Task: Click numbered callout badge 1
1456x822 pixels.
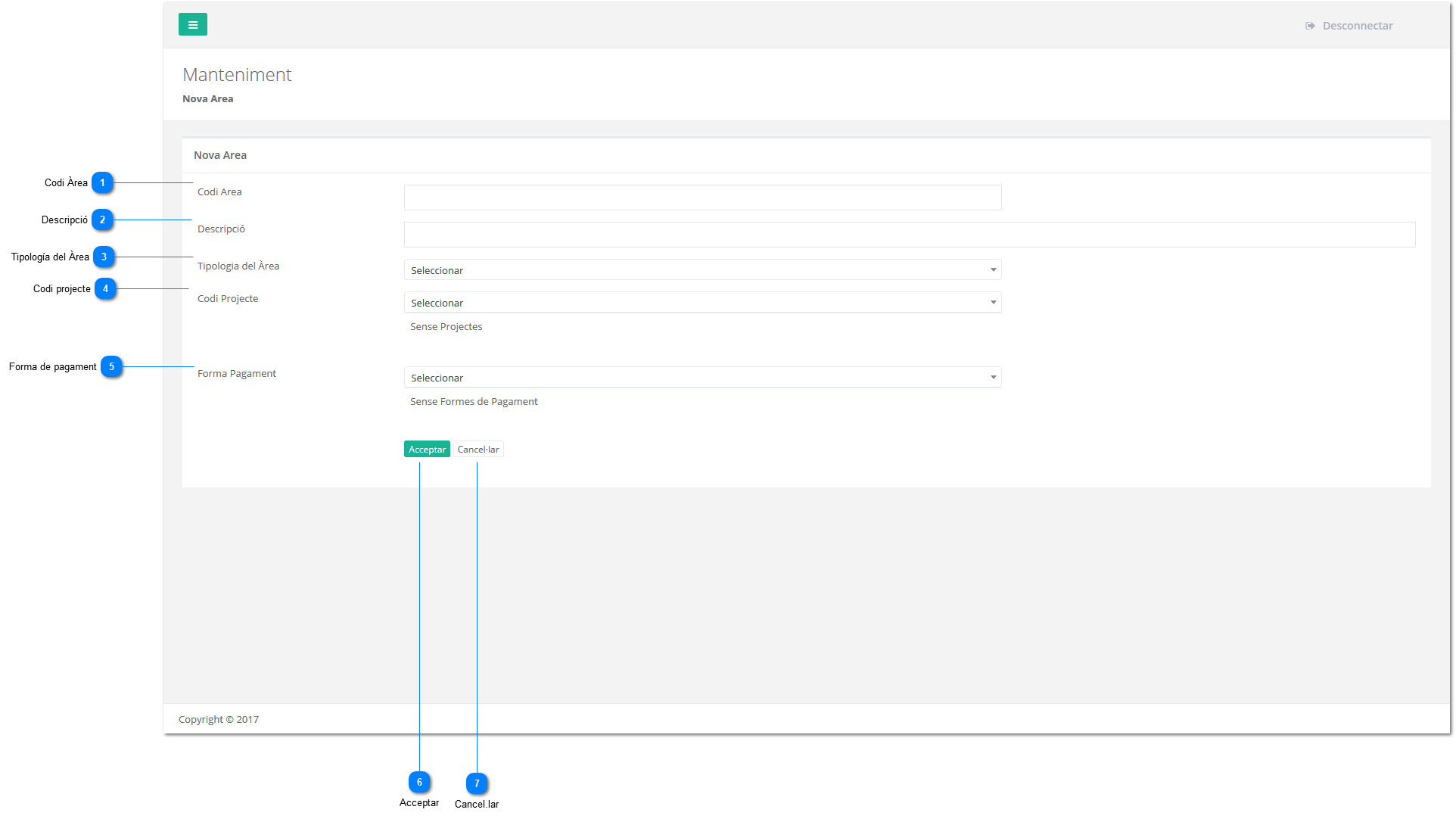Action: (102, 182)
